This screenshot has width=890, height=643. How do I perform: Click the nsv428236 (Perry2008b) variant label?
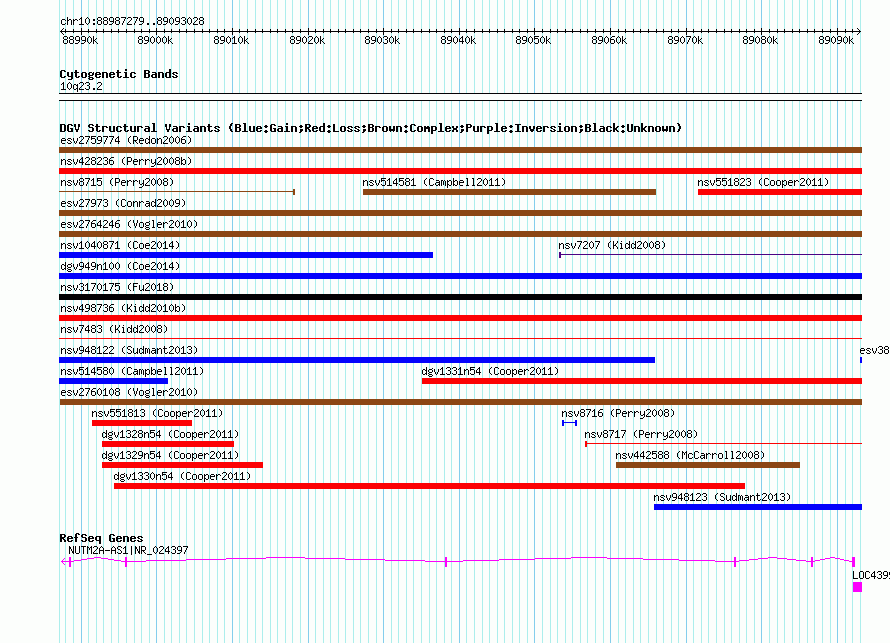tap(126, 161)
